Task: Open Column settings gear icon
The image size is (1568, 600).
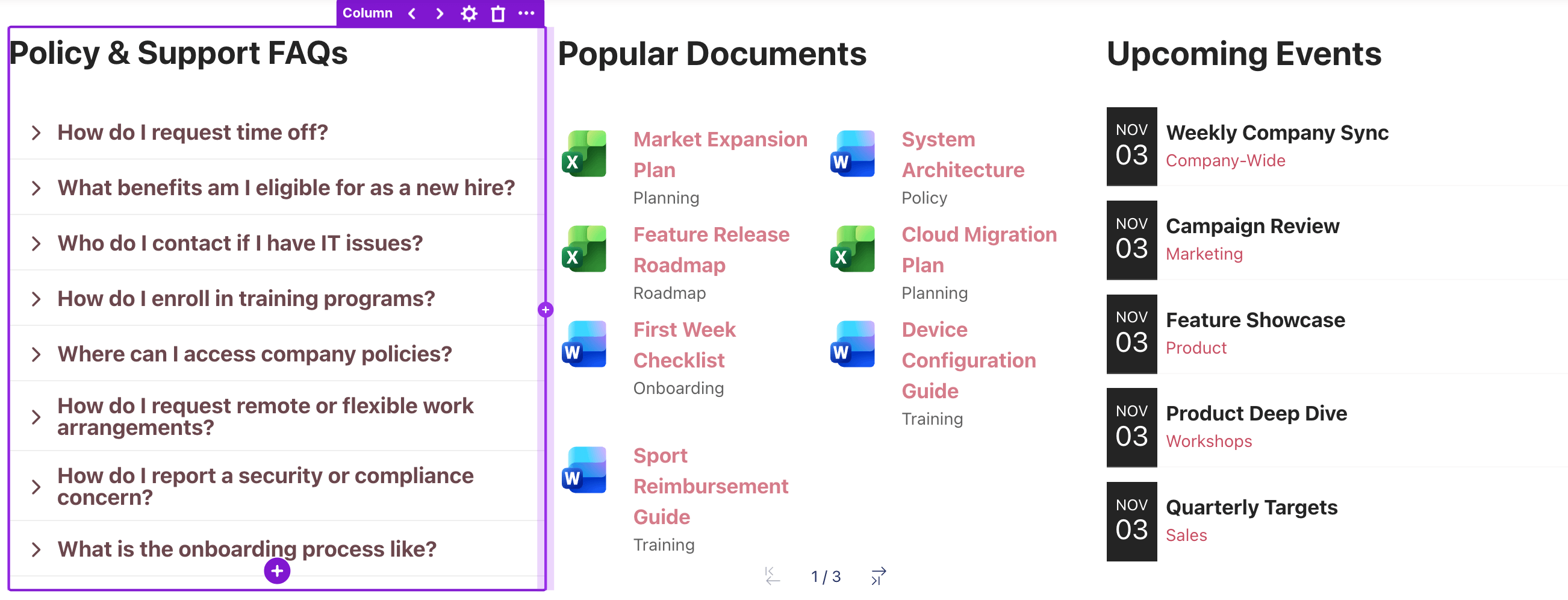Action: tap(468, 13)
